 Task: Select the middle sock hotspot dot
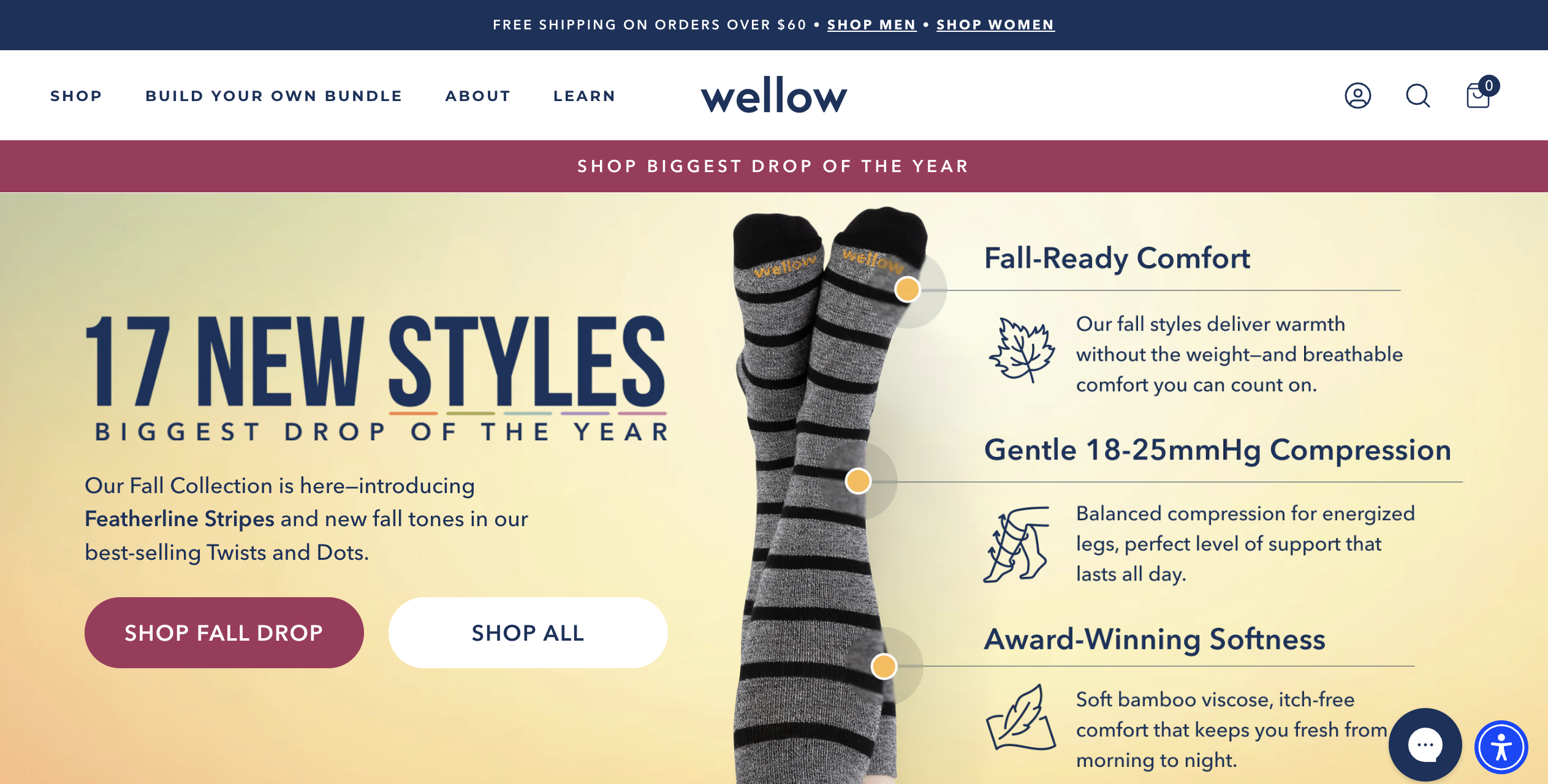pyautogui.click(x=858, y=481)
